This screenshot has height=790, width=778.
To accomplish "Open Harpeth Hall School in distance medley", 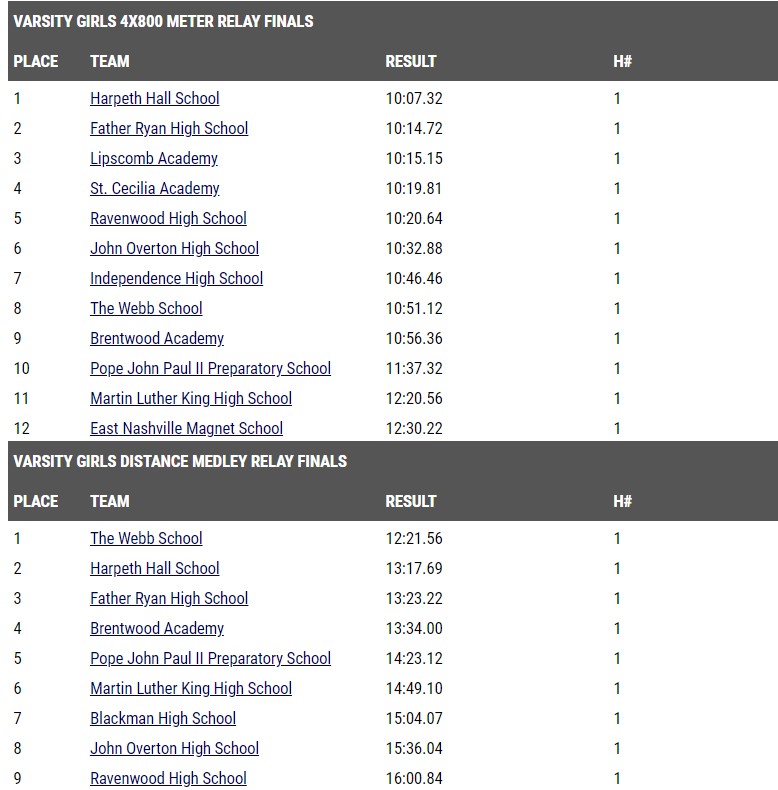I will click(x=155, y=568).
